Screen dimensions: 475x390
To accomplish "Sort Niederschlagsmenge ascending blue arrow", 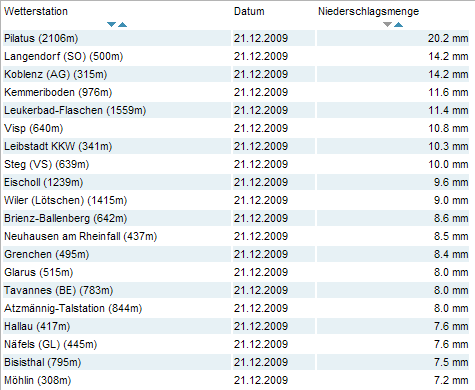I will click(398, 24).
